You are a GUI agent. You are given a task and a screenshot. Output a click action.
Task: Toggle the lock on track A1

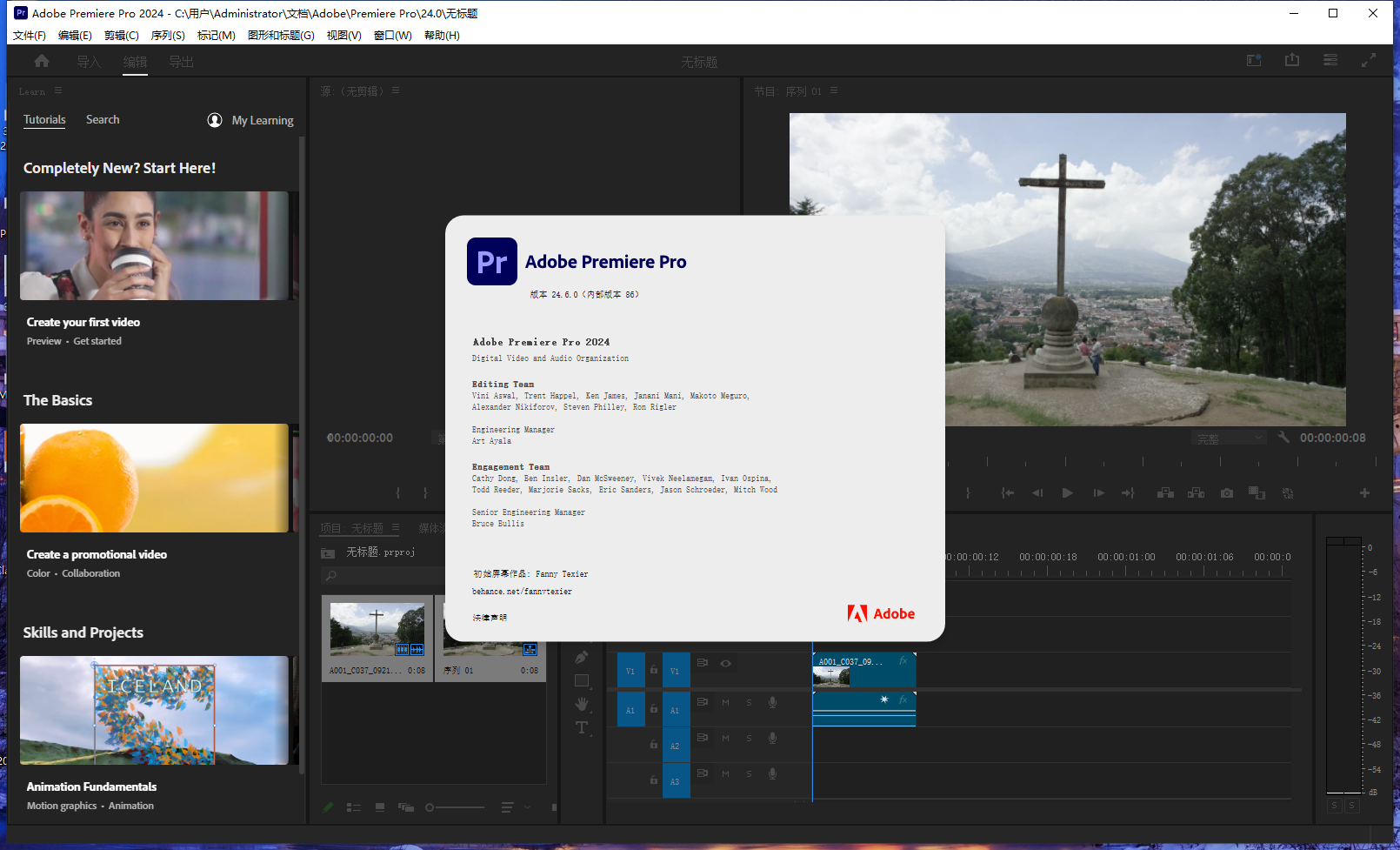[x=654, y=709]
